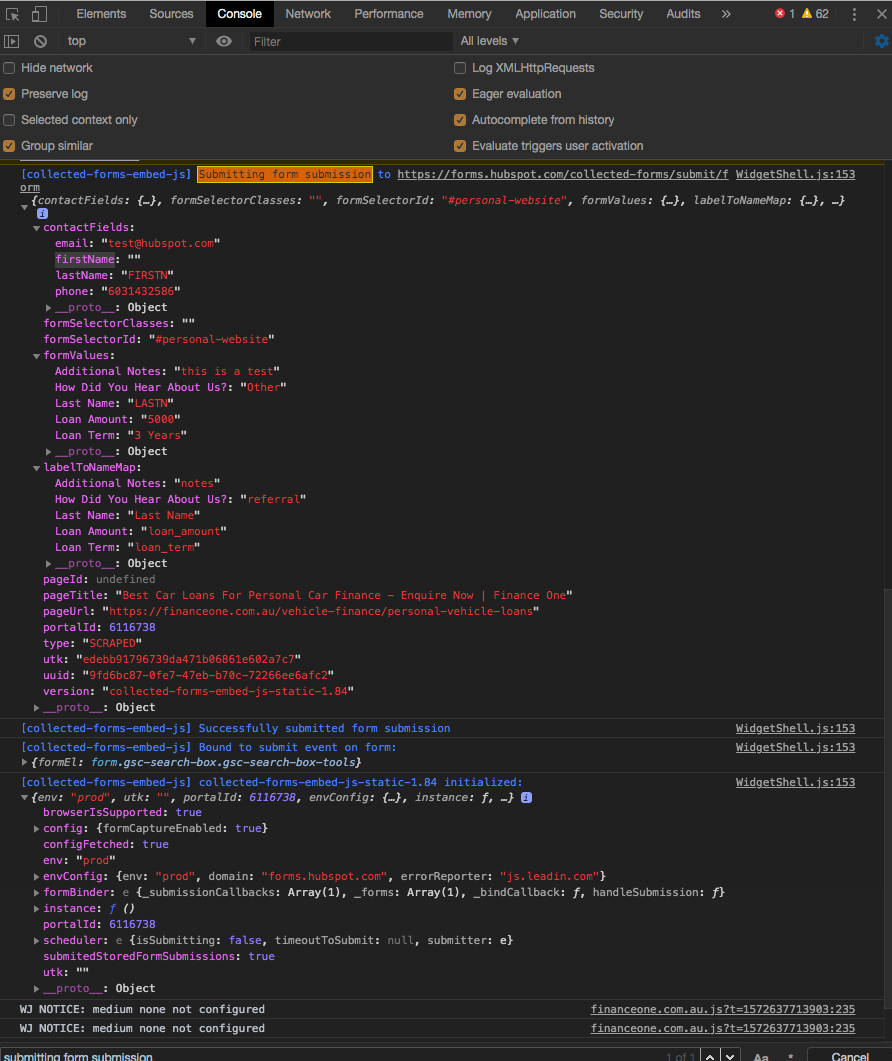This screenshot has width=892, height=1061.
Task: Expand the envConfig node
Action: click(37, 876)
